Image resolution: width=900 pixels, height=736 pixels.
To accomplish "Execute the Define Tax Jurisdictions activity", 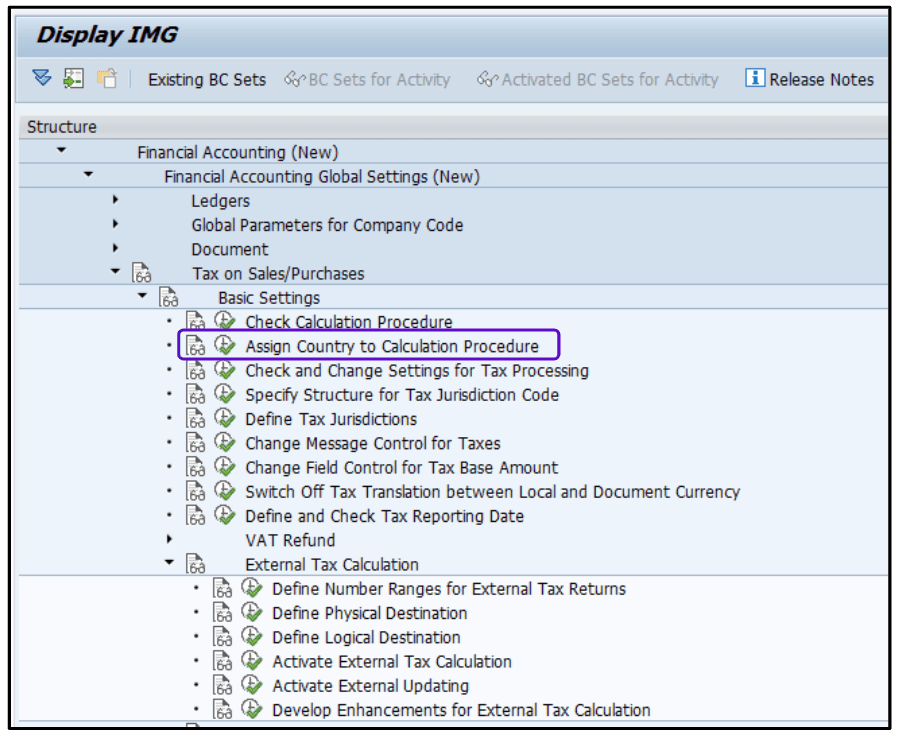I will [x=224, y=419].
